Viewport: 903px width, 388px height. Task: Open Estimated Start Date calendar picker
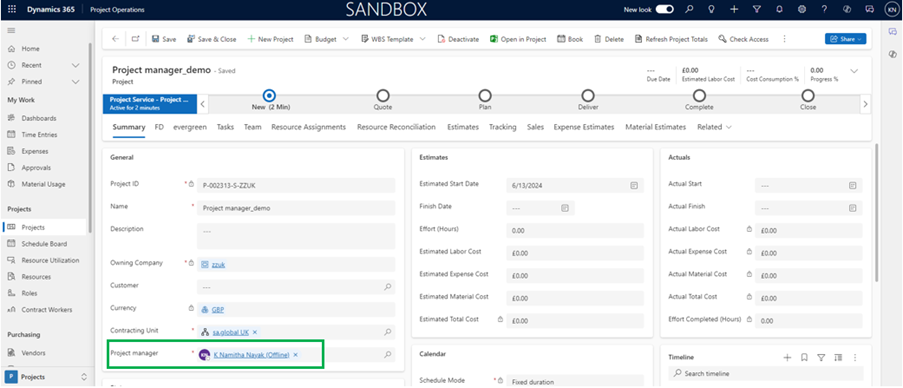click(633, 185)
